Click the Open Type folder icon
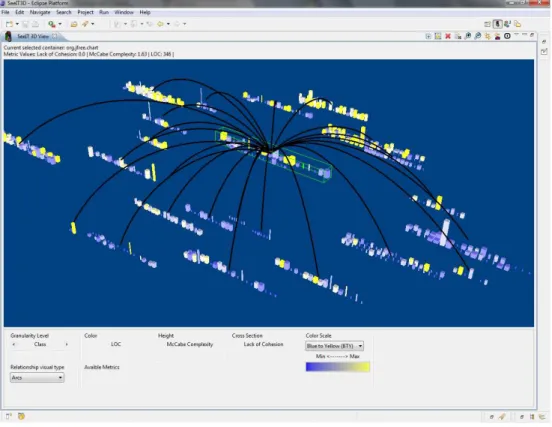552x427 pixels. click(74, 24)
